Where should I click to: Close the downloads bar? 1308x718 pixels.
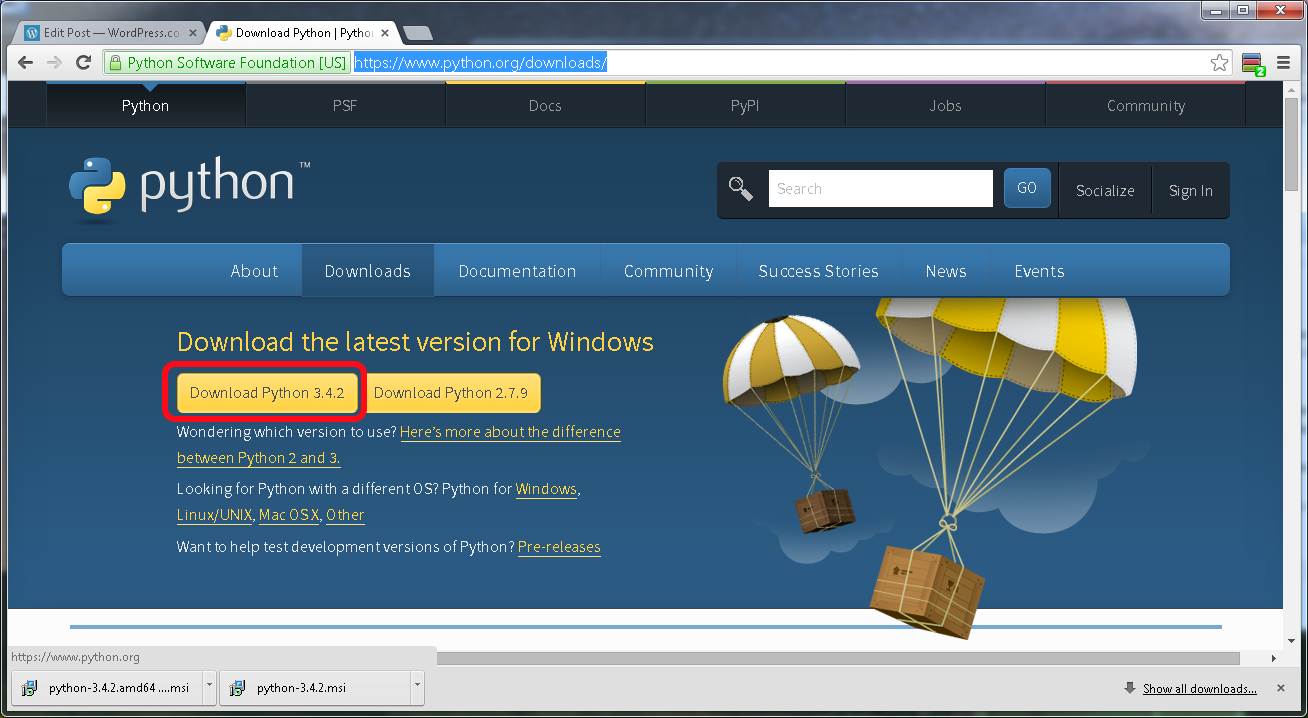click(1281, 688)
